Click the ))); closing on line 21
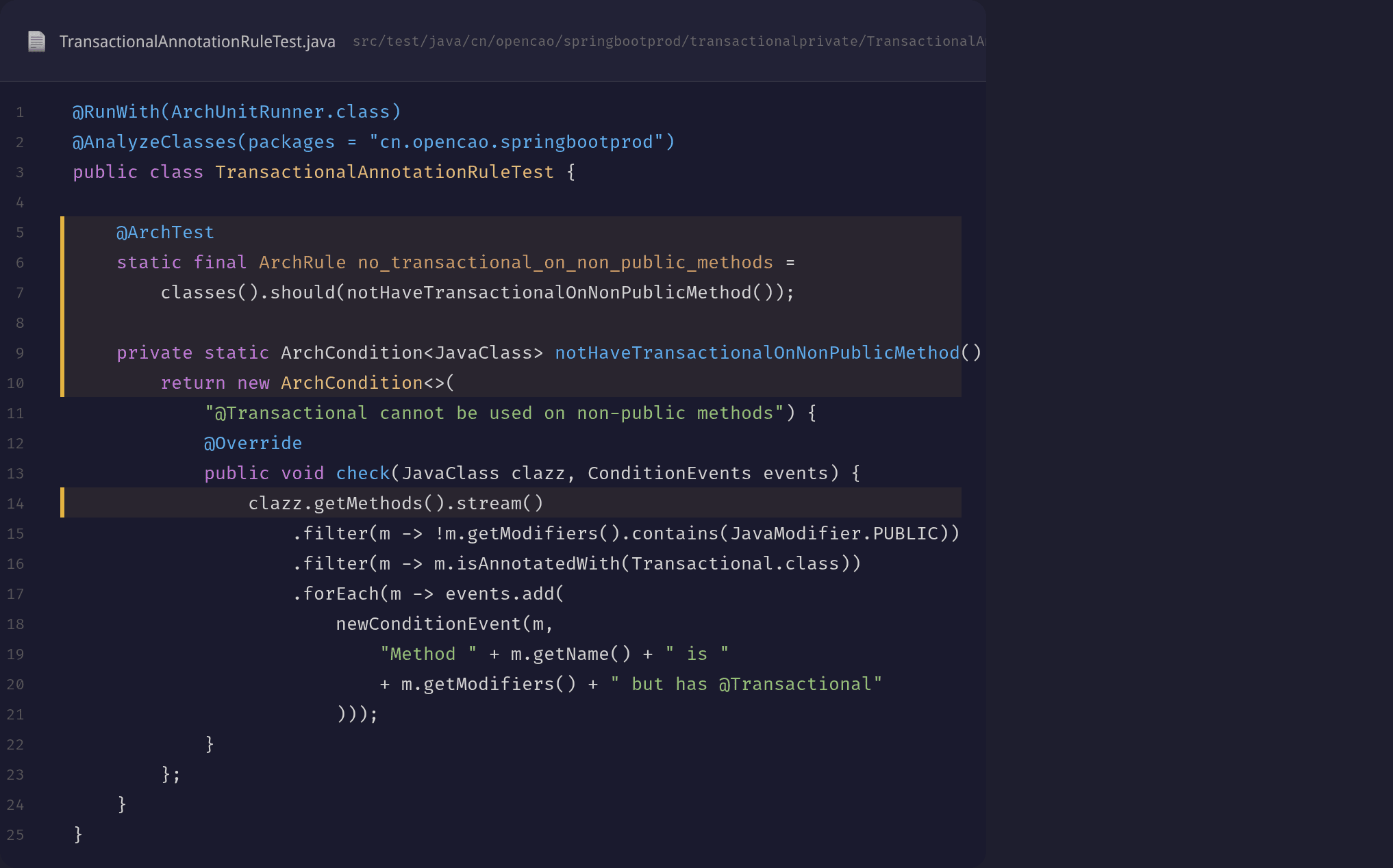 click(x=357, y=715)
